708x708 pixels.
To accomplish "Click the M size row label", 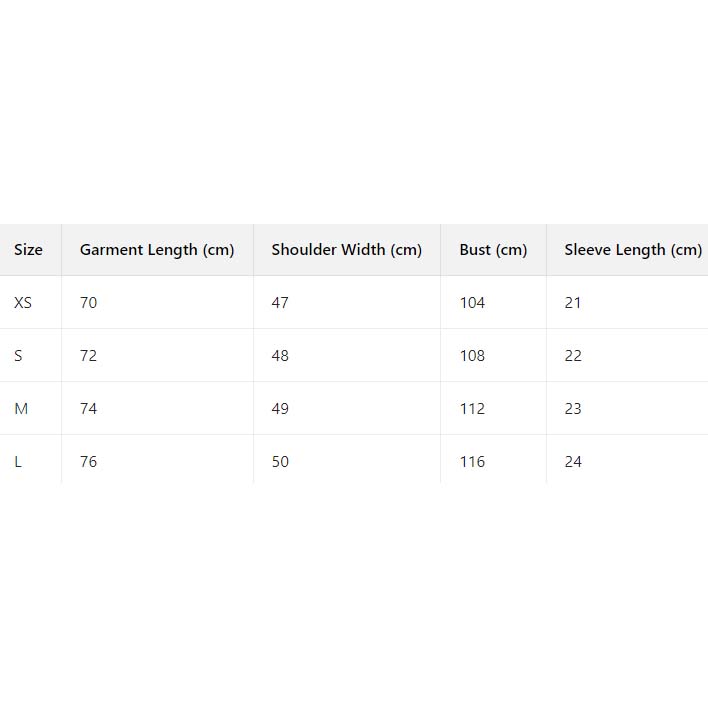I will point(21,409).
